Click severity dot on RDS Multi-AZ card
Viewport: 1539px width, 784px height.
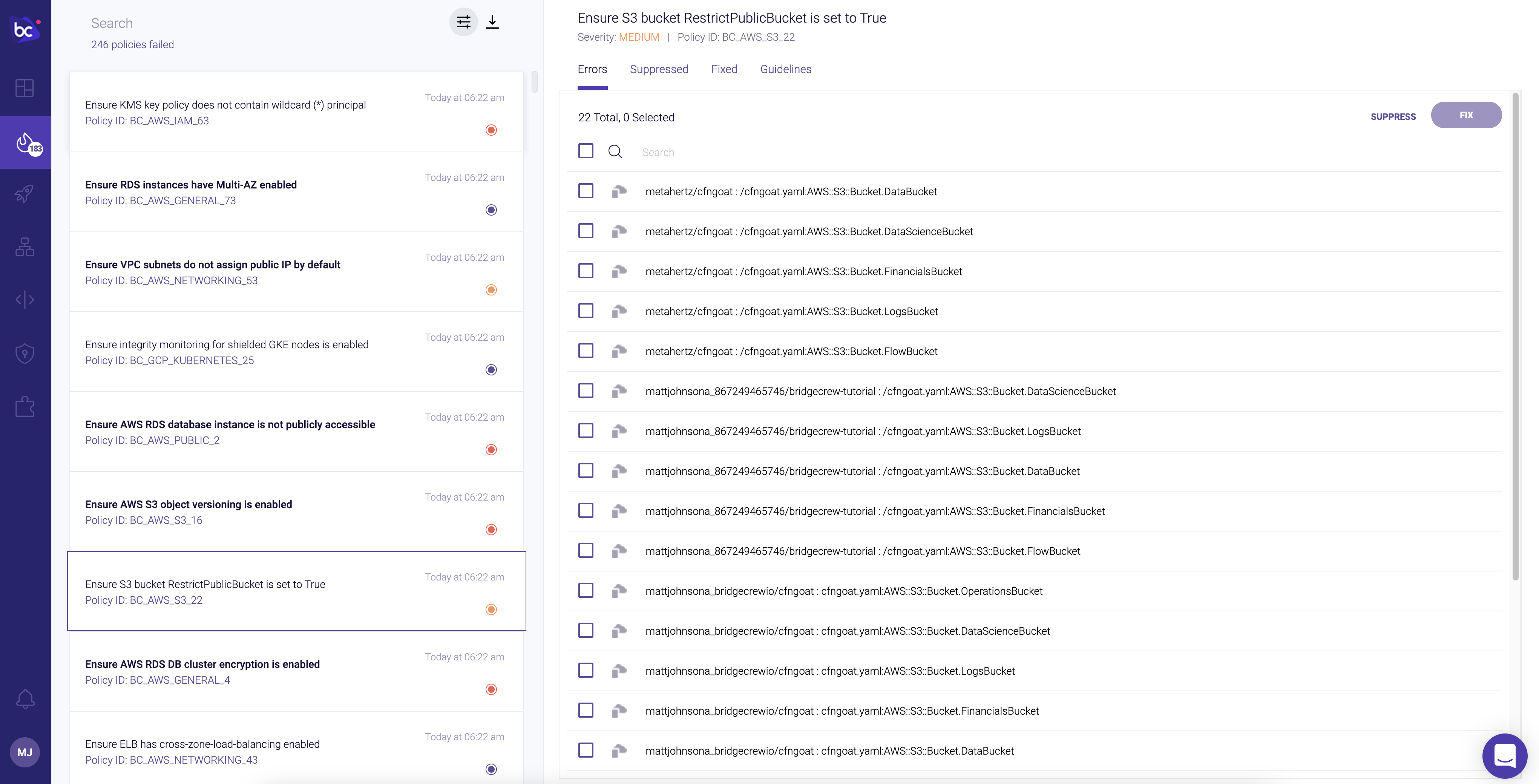point(491,210)
